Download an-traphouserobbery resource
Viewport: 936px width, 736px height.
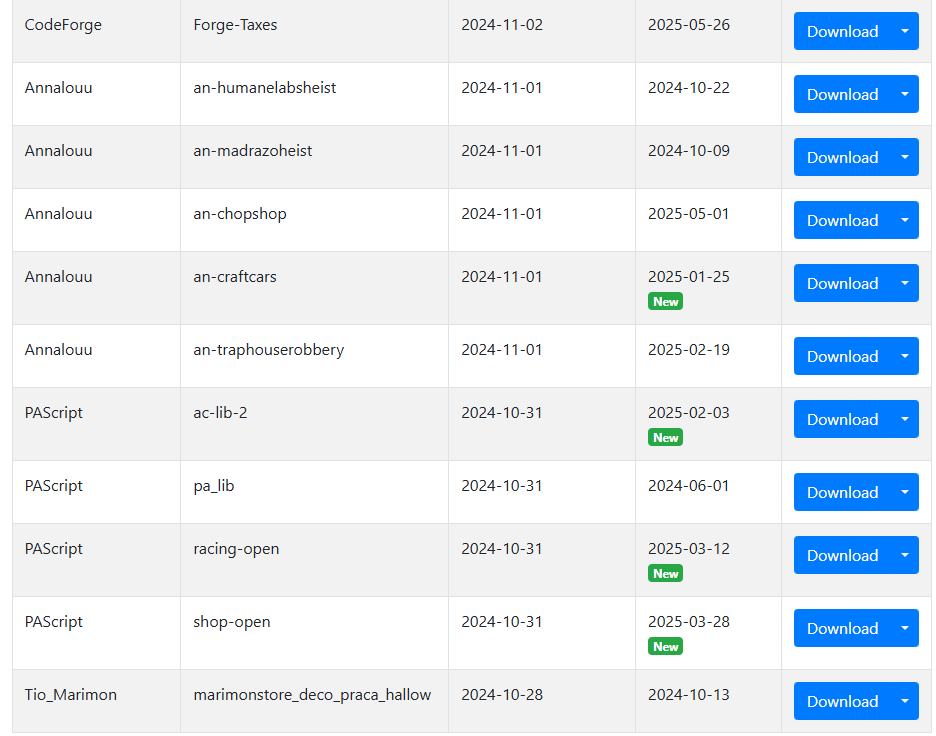point(842,356)
